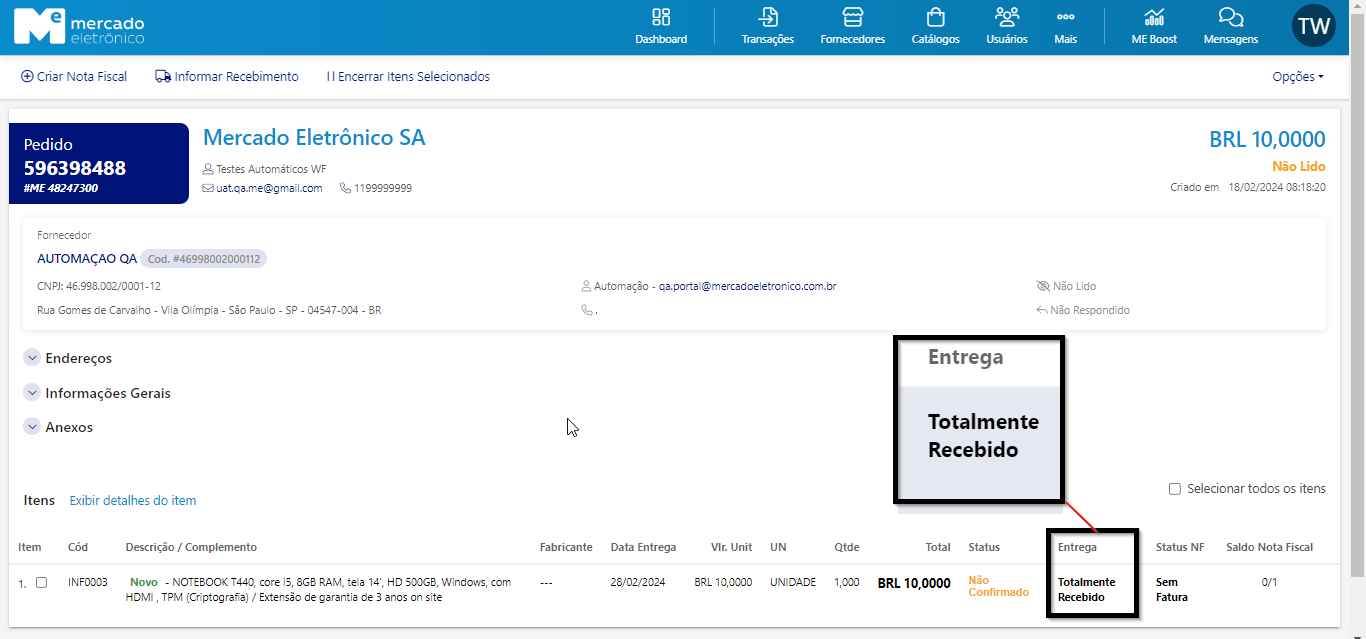This screenshot has height=639, width=1366.
Task: Click Informar Recebimento with truck icon
Action: pos(227,76)
